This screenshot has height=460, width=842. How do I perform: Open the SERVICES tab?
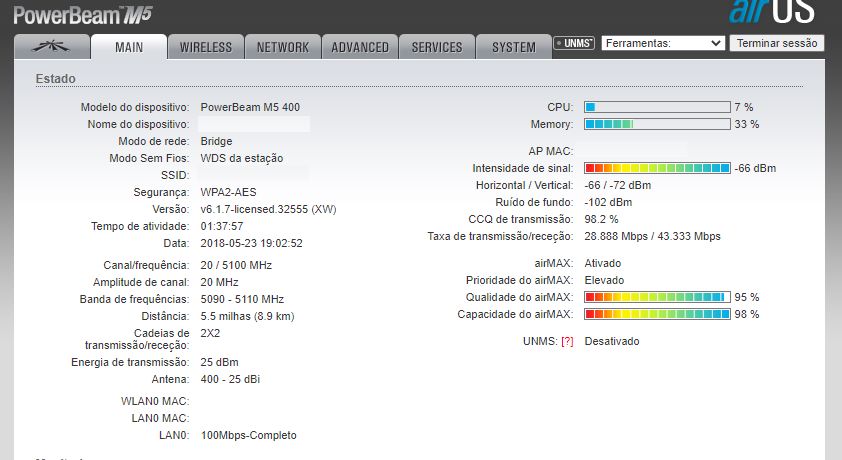[x=437, y=47]
